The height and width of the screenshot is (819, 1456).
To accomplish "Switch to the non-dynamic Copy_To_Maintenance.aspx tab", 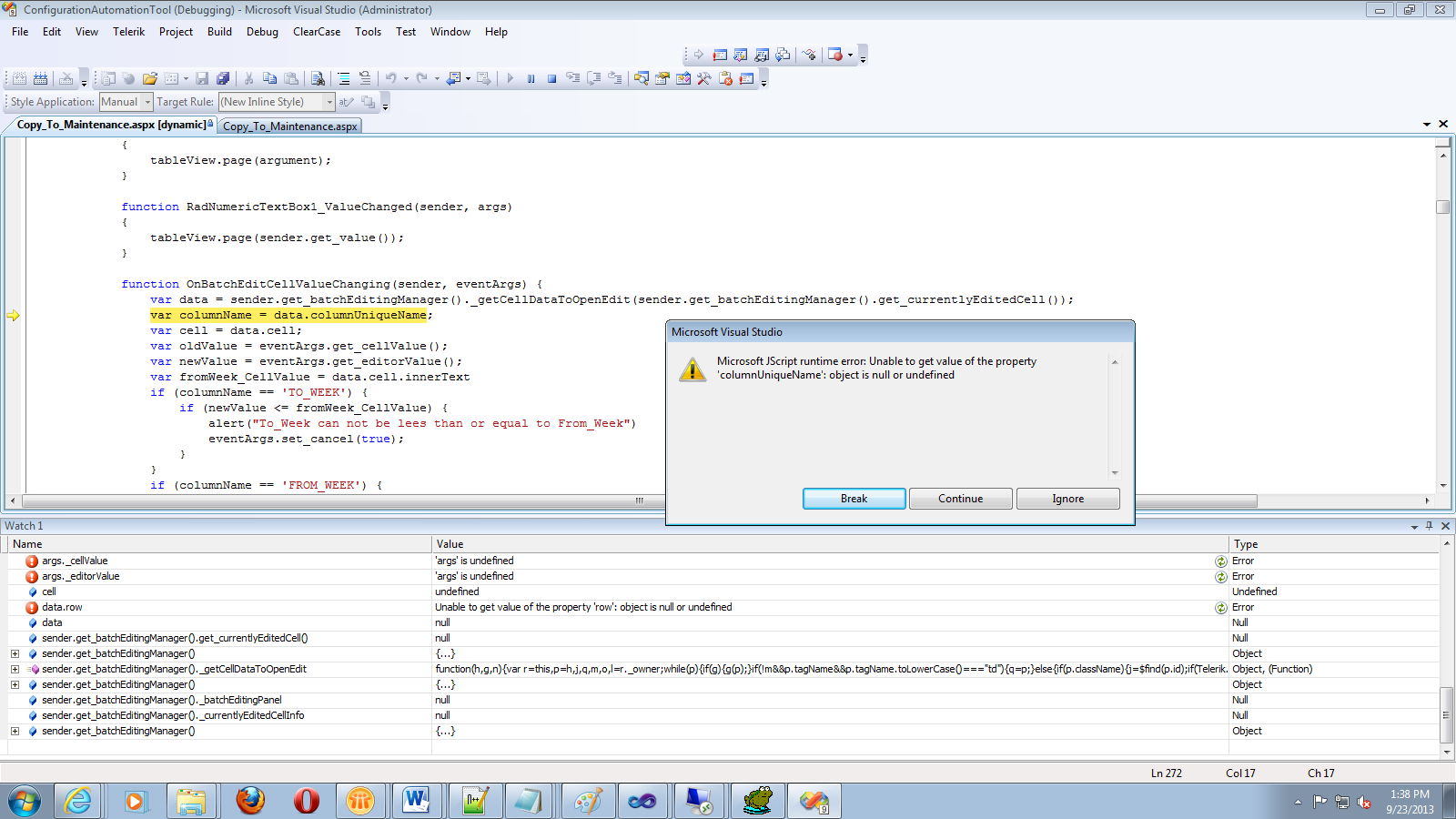I will tap(289, 126).
